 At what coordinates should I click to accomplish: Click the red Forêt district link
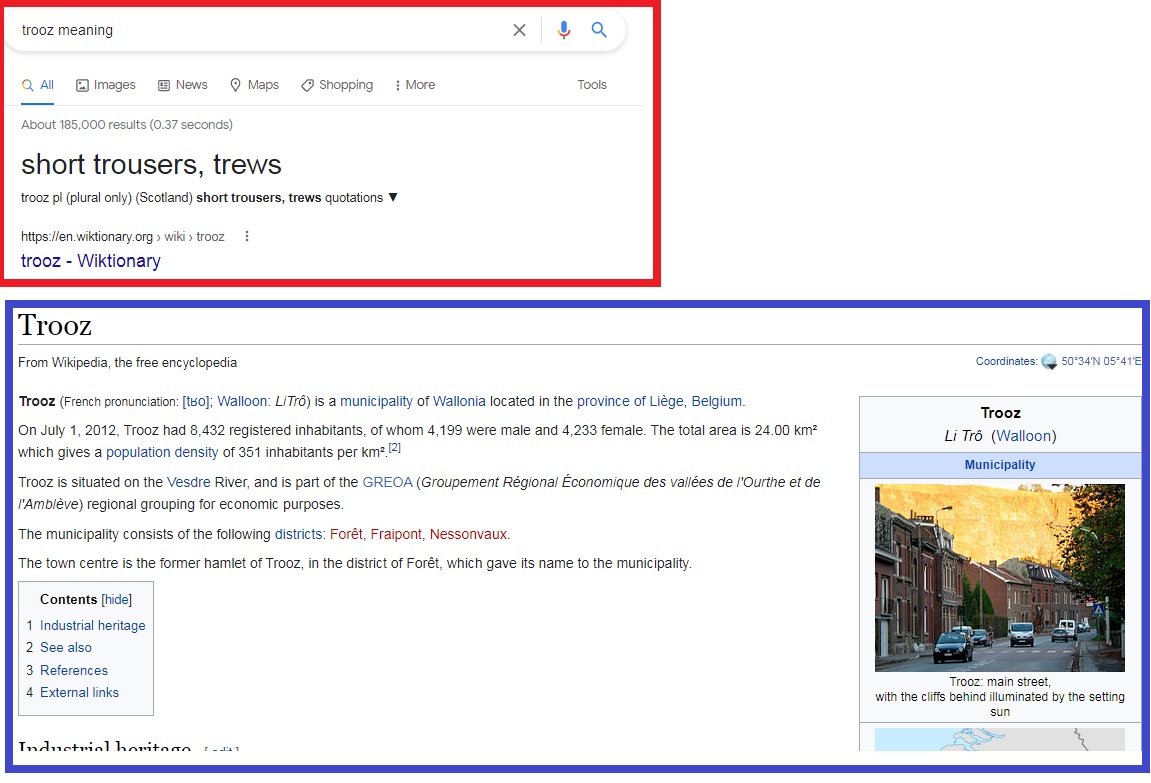[346, 534]
